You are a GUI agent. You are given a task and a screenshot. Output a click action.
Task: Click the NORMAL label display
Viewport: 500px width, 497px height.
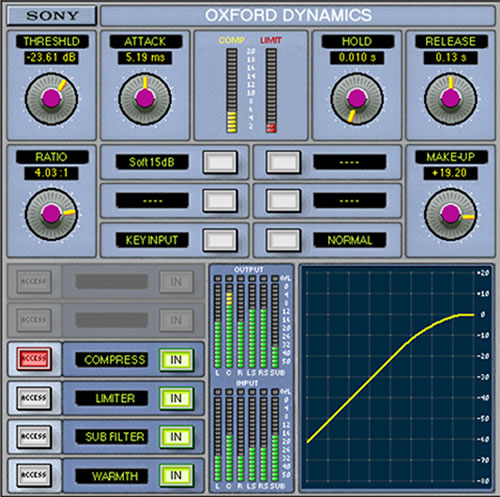[350, 240]
